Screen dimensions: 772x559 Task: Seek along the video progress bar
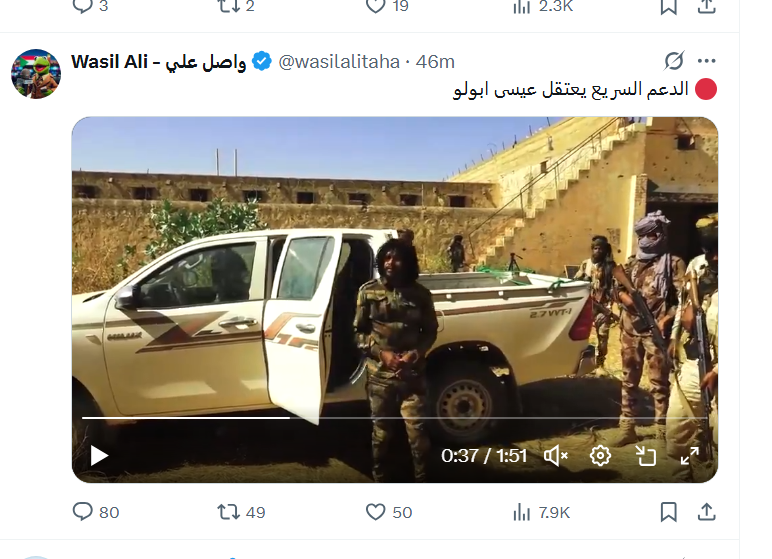[x=394, y=418]
